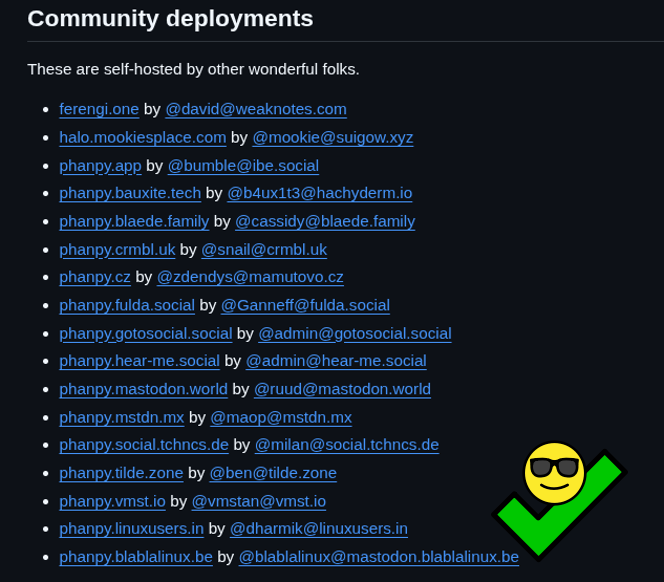Open phanpy.gotosocial.social link
Image resolution: width=664 pixels, height=582 pixels.
[x=145, y=333]
